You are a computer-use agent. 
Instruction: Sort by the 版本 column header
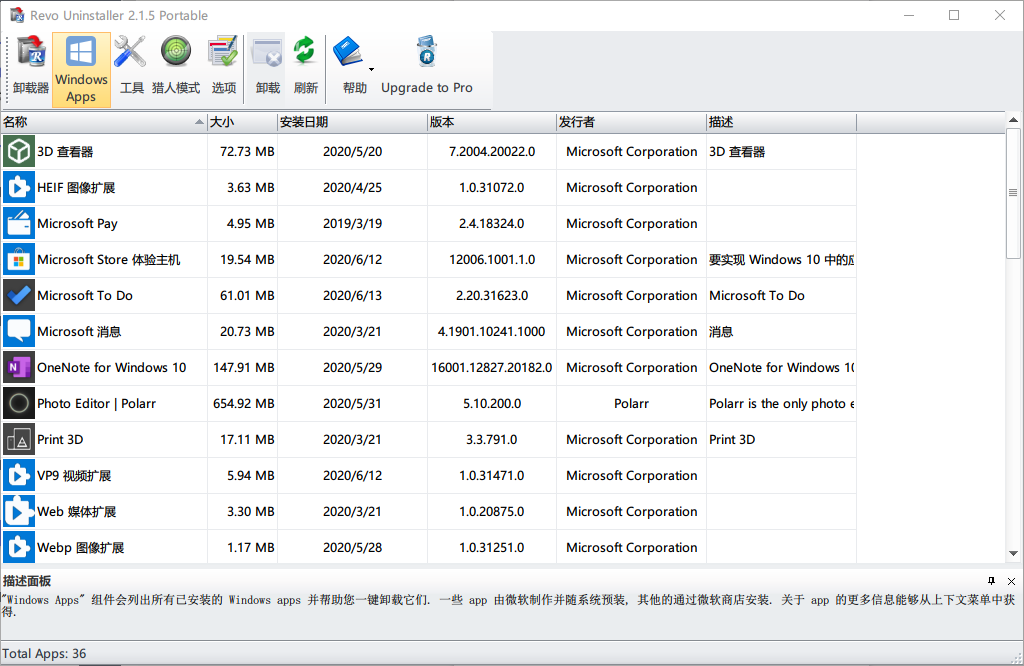coord(492,122)
